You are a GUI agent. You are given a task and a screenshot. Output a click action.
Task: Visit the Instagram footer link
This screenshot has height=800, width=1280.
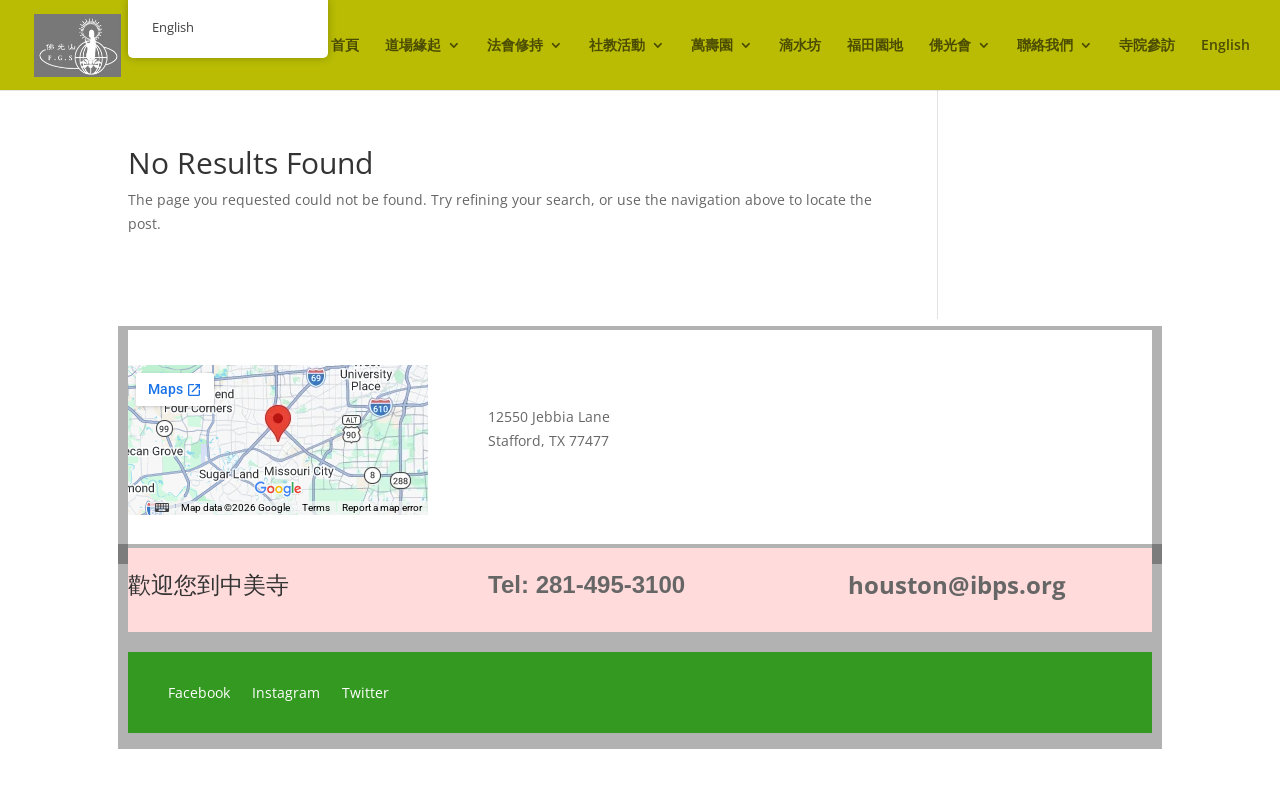tap(286, 693)
